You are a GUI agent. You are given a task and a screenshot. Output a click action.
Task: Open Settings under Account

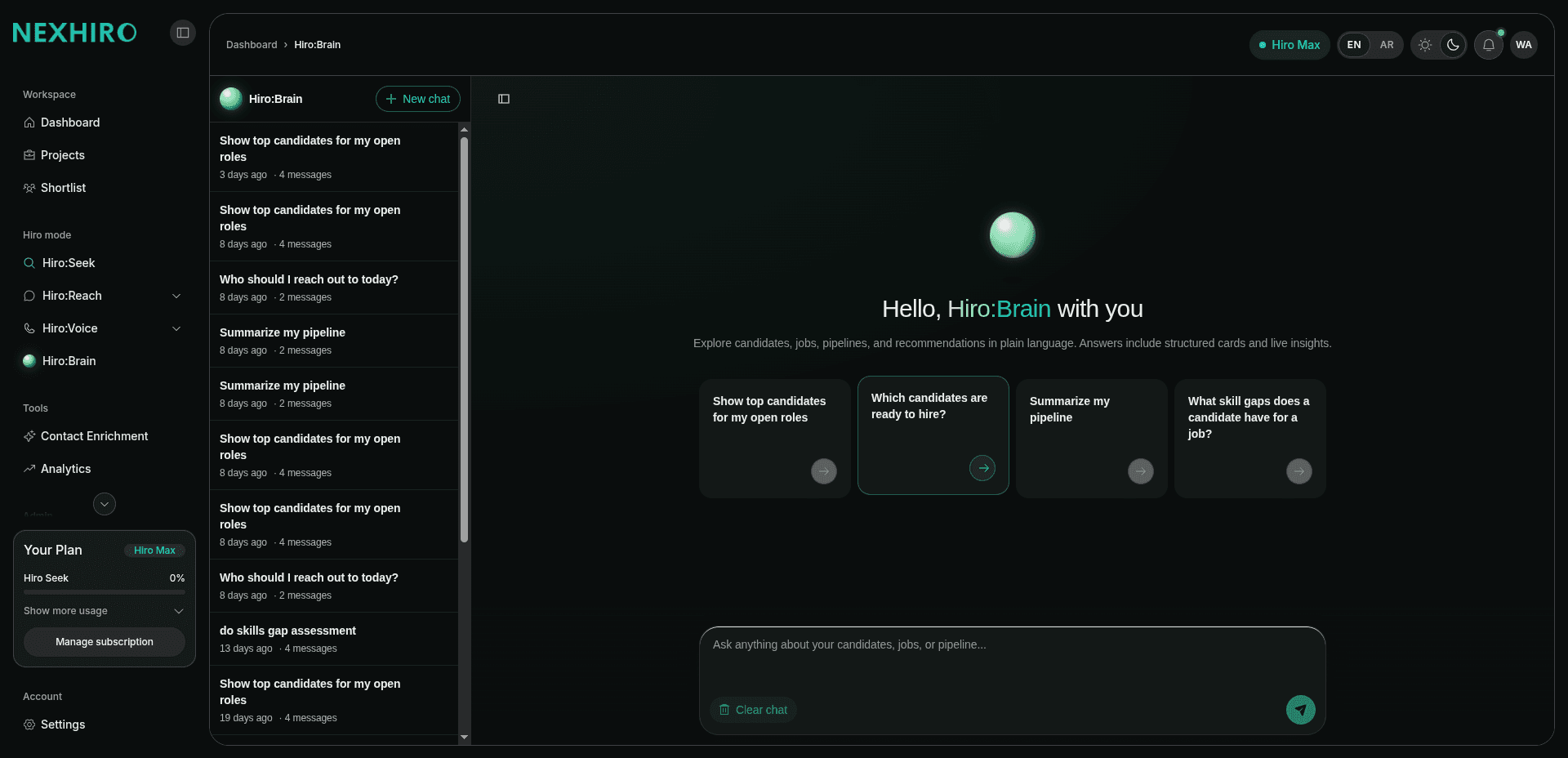(103, 725)
